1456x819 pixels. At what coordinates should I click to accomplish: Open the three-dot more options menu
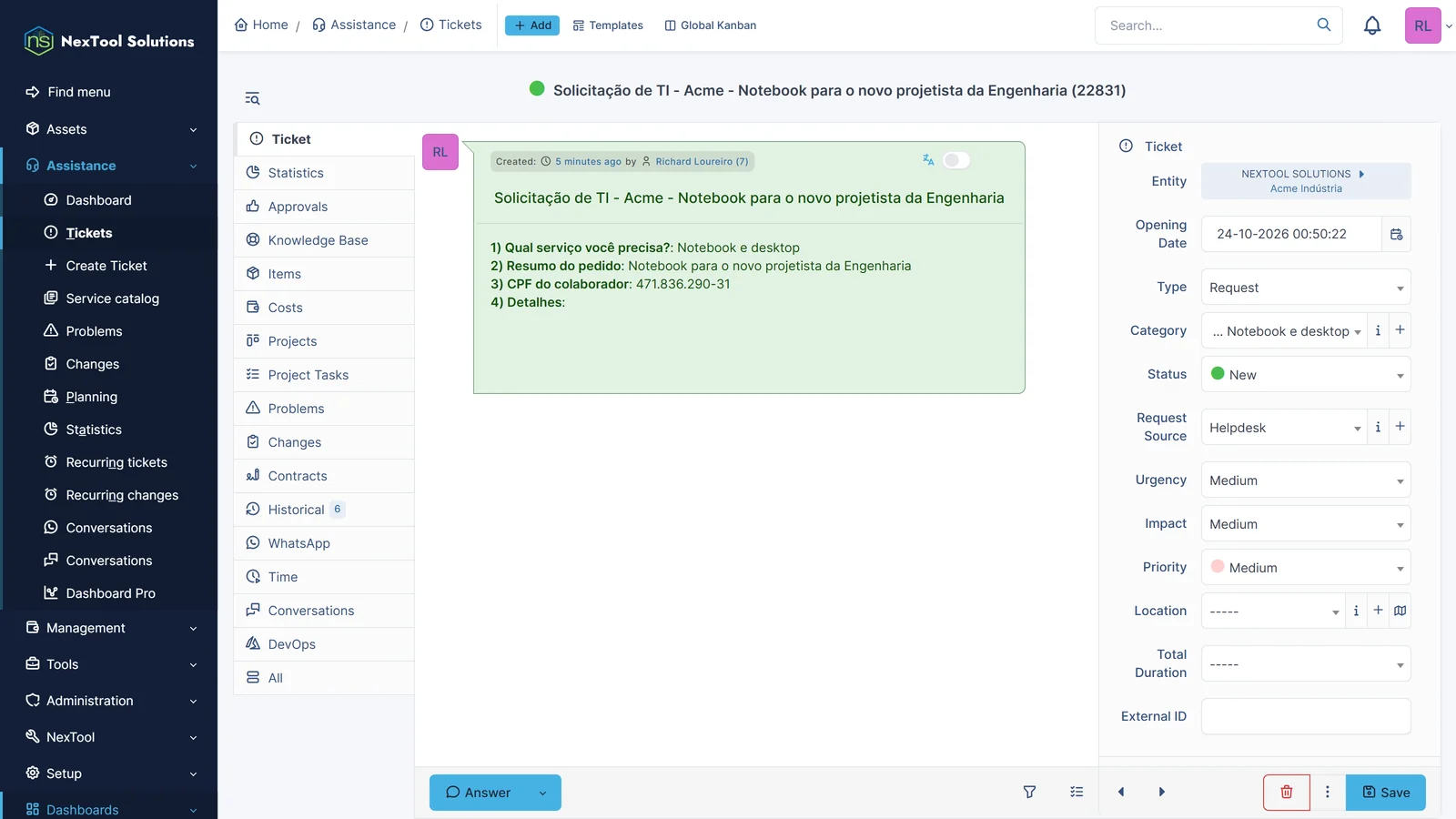(x=1327, y=793)
